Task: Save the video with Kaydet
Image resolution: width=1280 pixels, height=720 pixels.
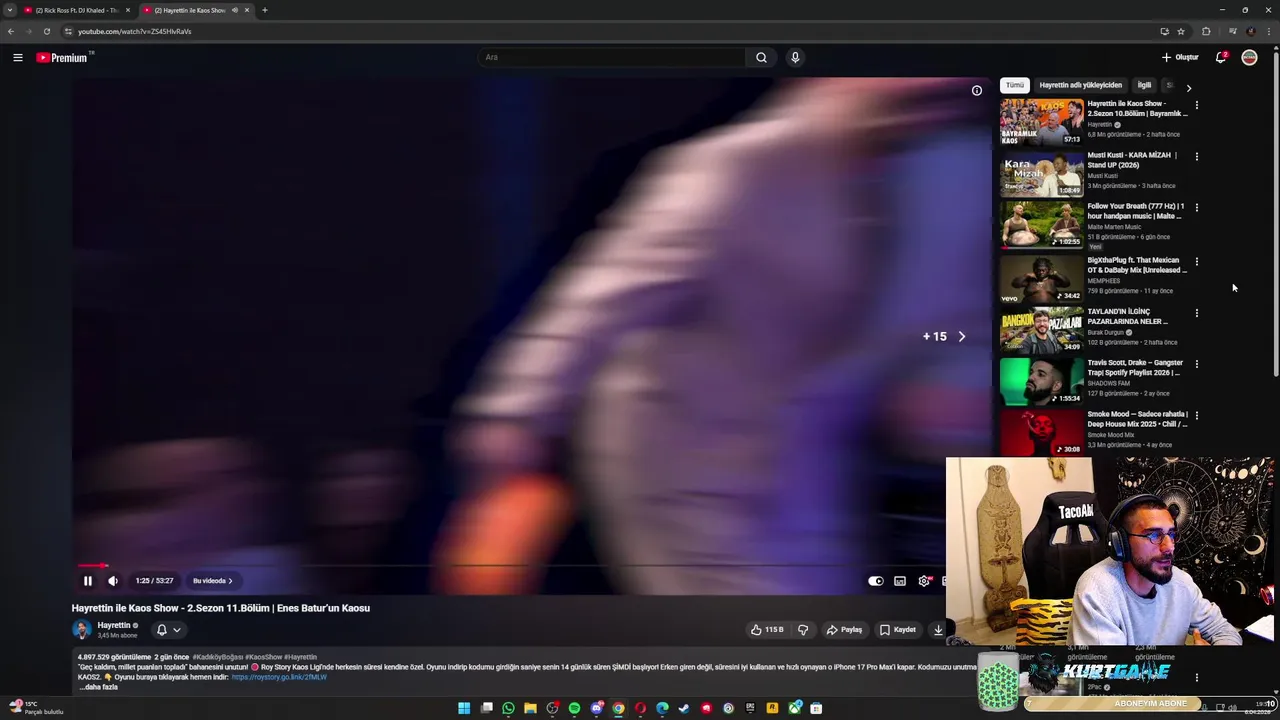Action: pyautogui.click(x=898, y=630)
